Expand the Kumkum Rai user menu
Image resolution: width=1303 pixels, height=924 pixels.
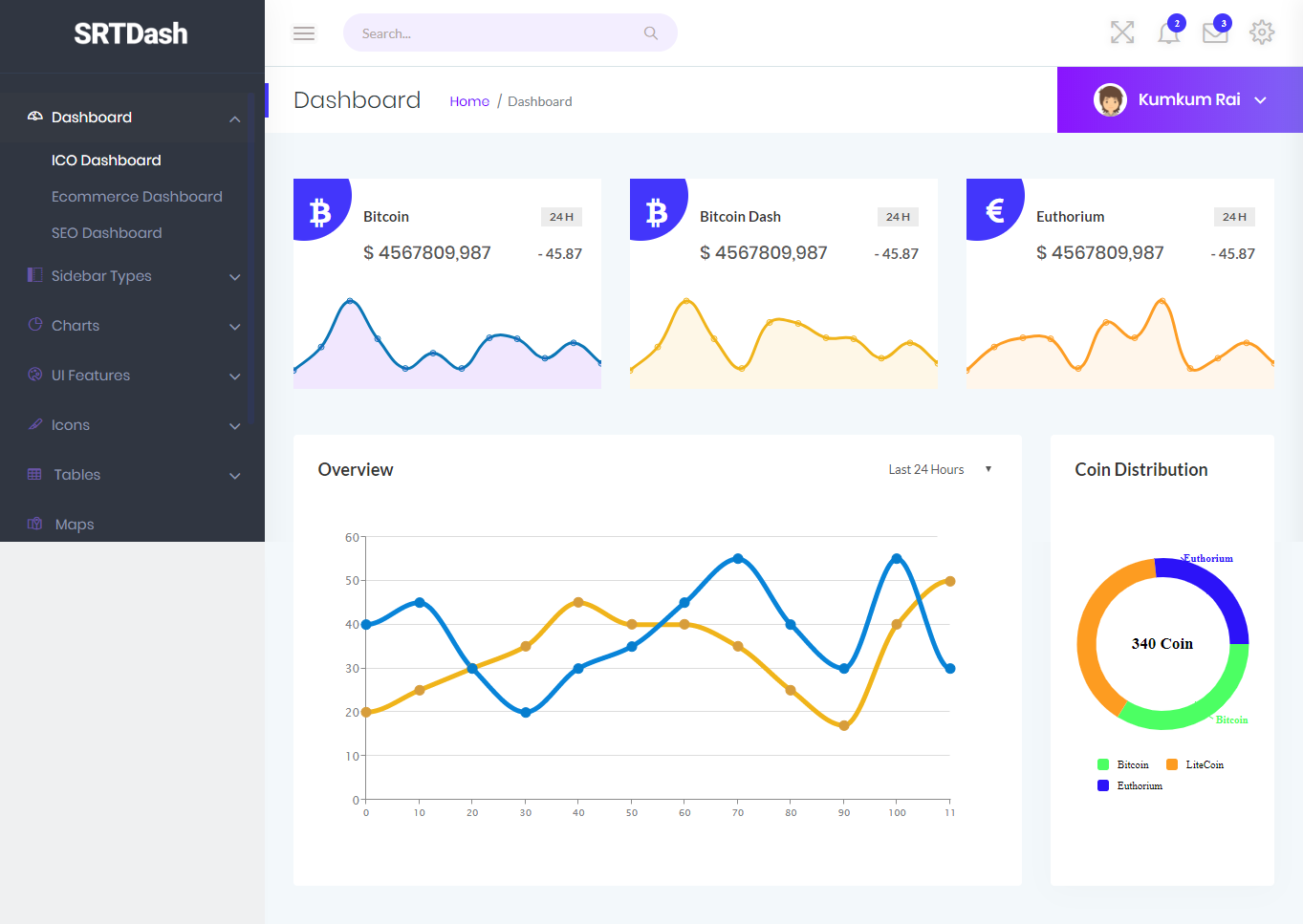point(1260,100)
